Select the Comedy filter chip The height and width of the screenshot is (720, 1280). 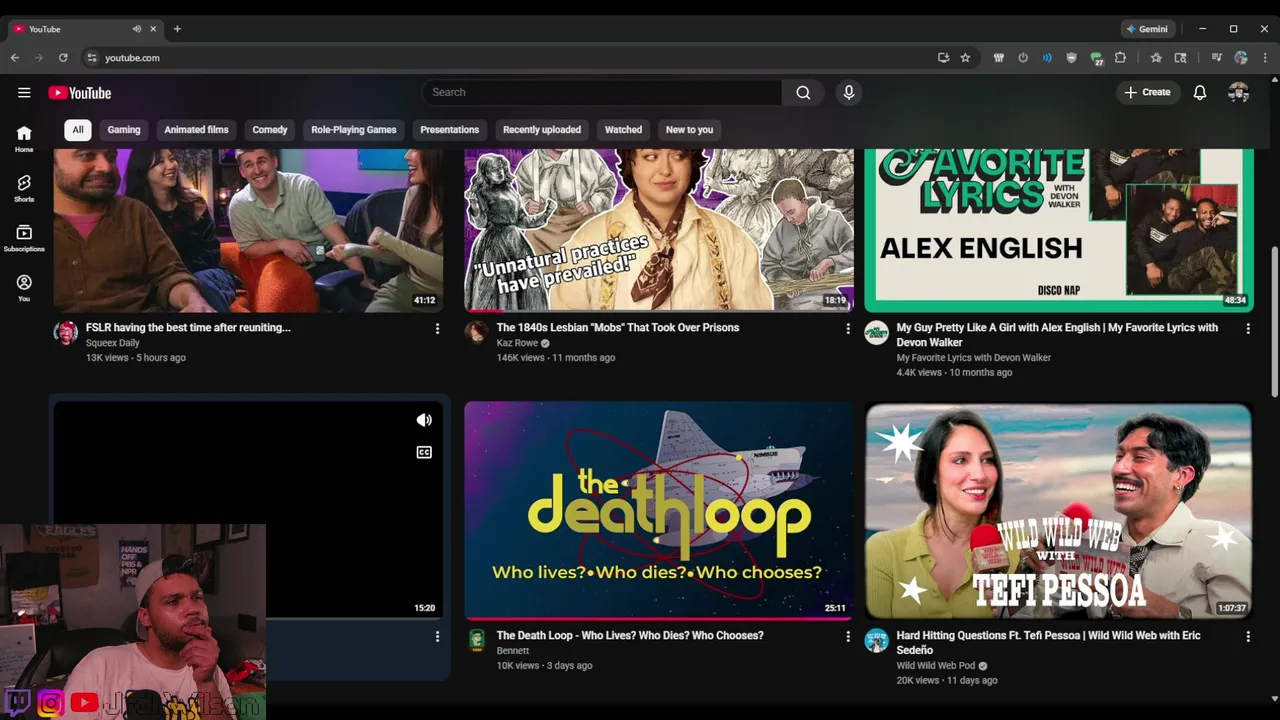click(x=270, y=130)
